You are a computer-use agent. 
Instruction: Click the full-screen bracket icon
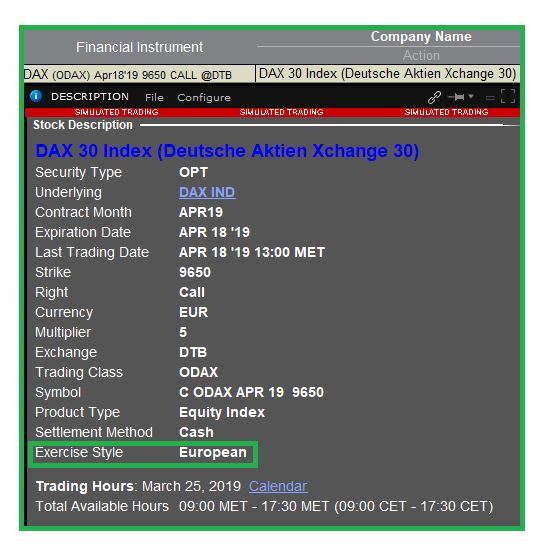coord(508,96)
